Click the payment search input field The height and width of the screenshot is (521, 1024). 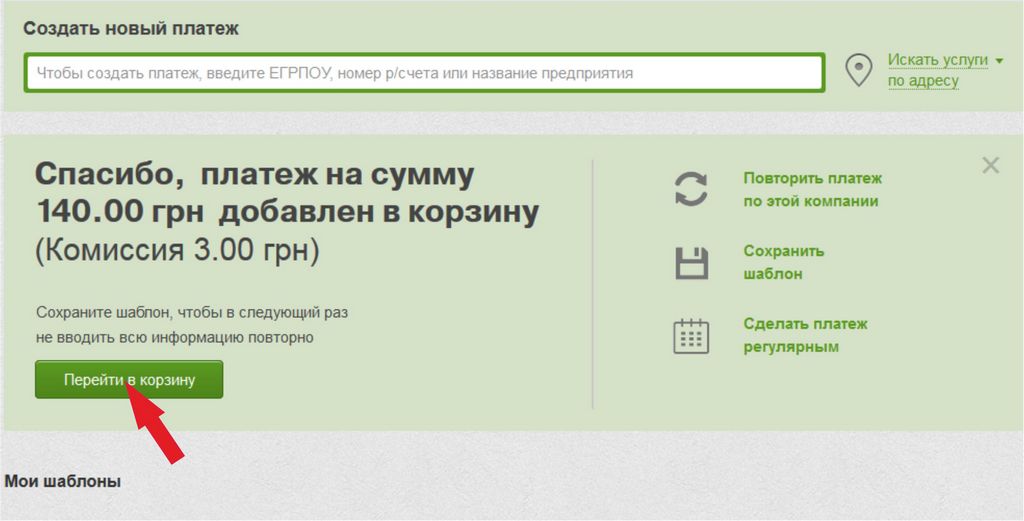(424, 72)
